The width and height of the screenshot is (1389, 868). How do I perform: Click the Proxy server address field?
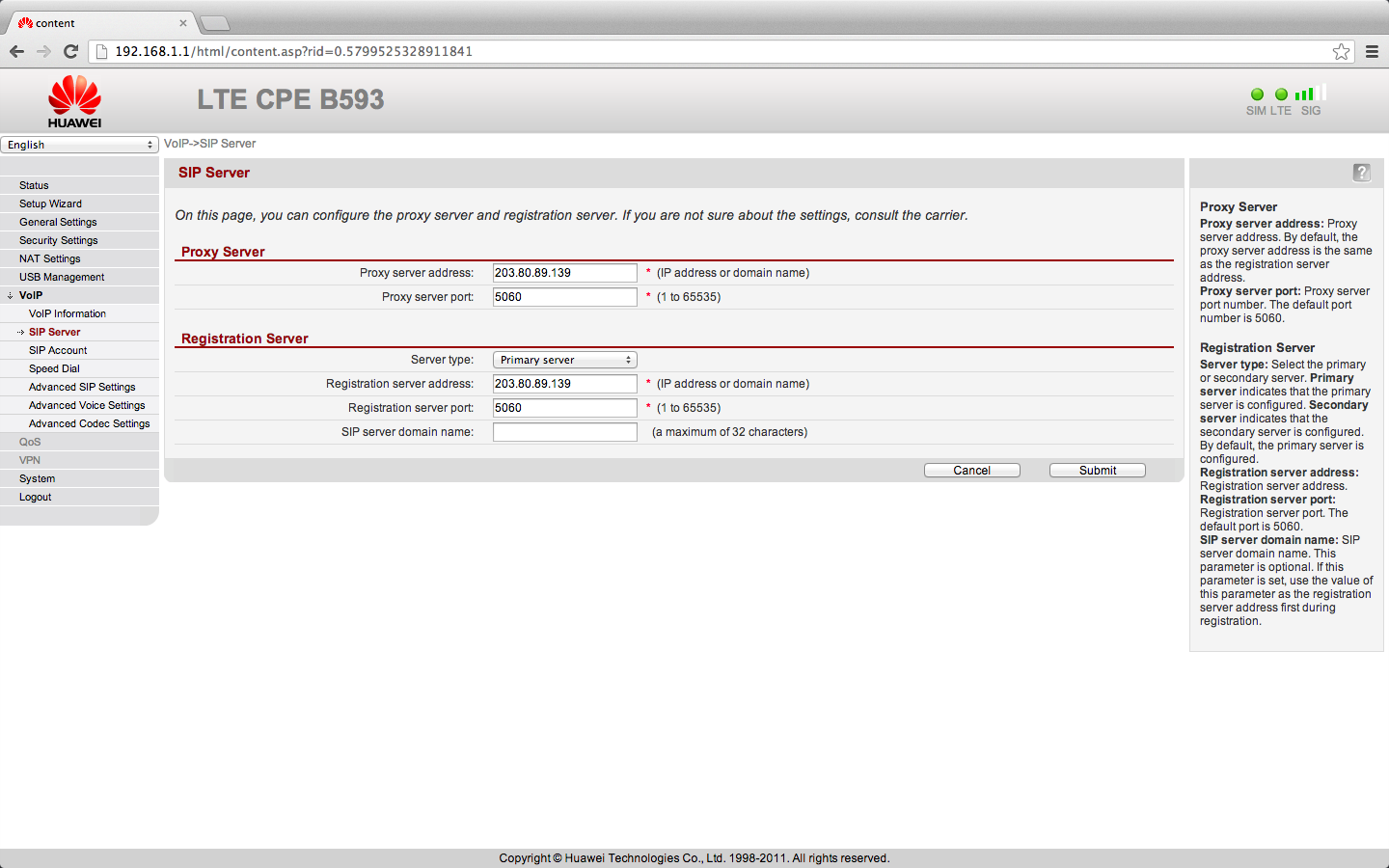coord(565,273)
